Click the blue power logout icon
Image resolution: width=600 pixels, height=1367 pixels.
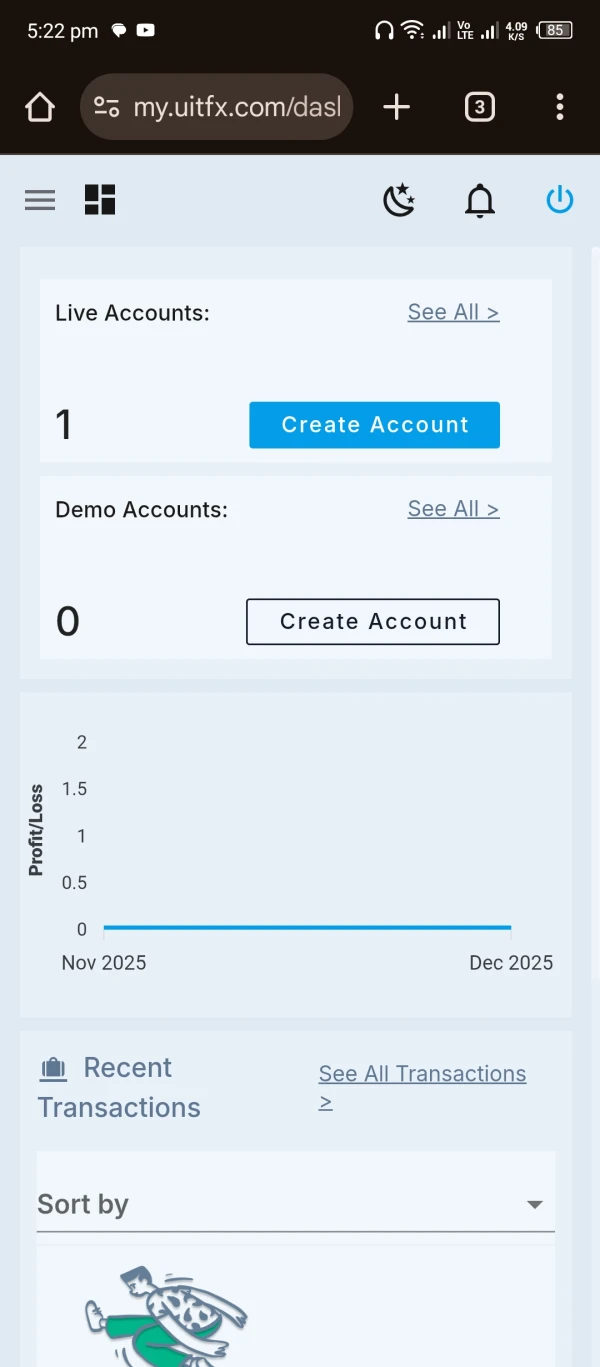[560, 200]
